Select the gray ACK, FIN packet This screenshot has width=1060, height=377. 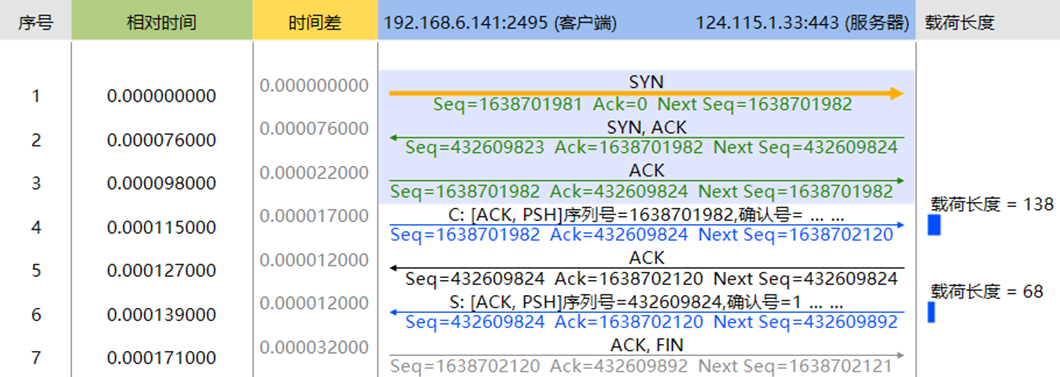[646, 355]
